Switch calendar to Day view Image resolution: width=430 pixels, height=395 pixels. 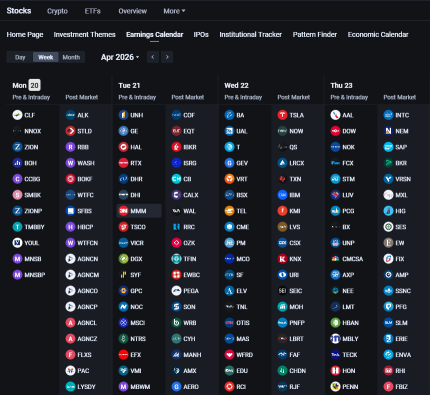pyautogui.click(x=20, y=57)
